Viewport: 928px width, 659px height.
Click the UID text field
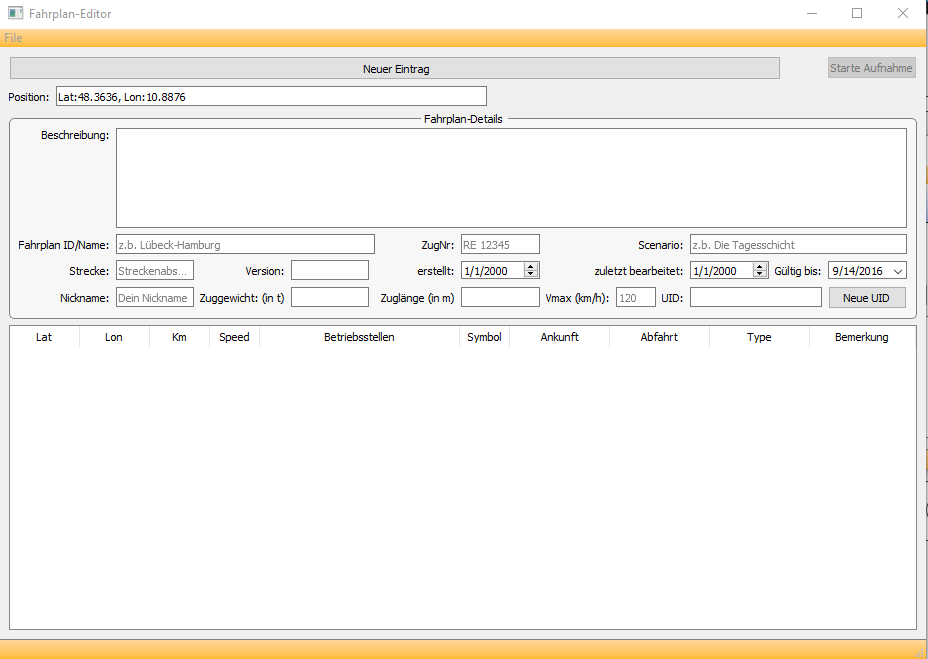coord(755,297)
